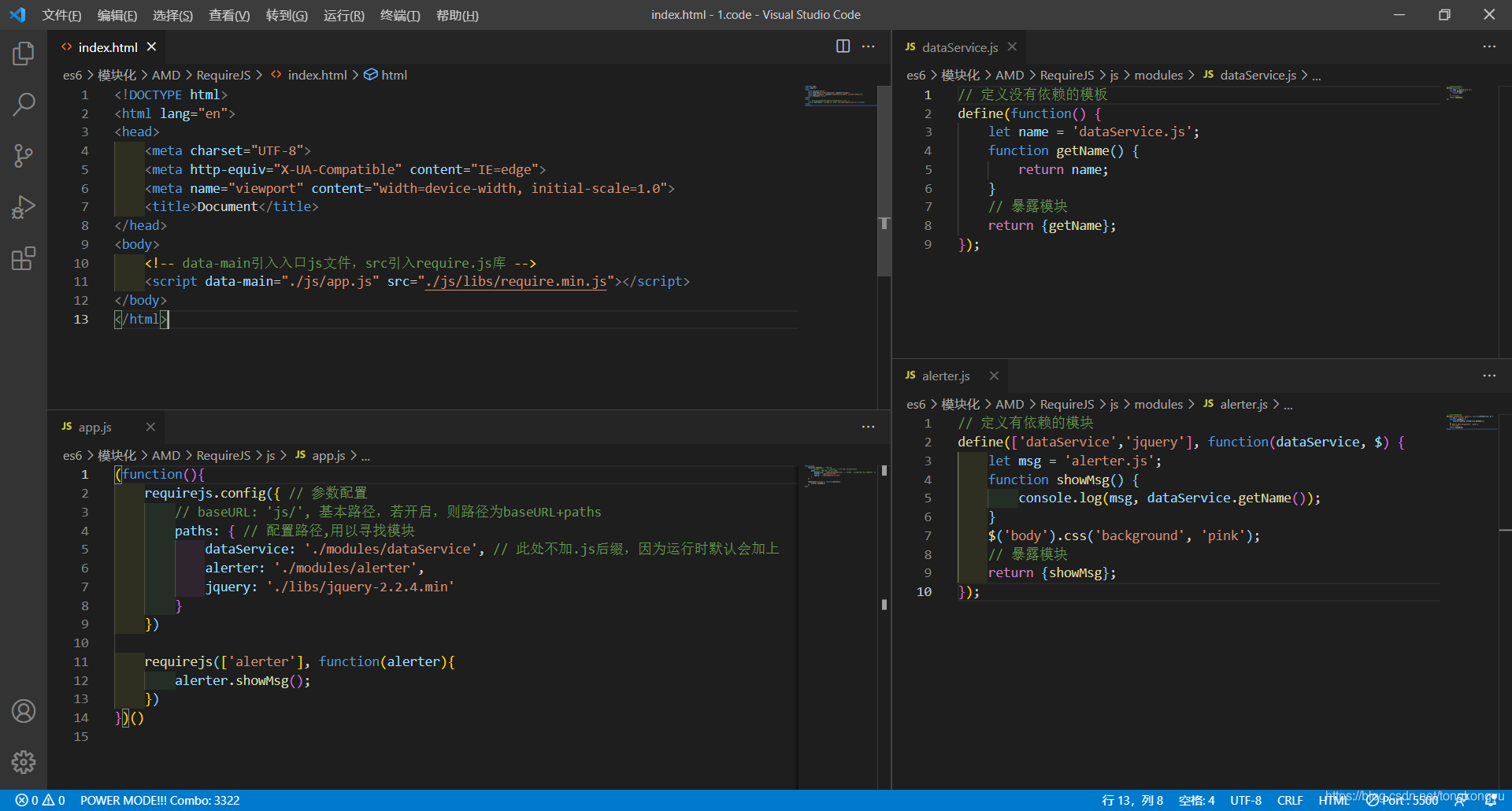Open more actions for the dataService.js editor group
This screenshot has height=811, width=1512.
(x=1488, y=46)
